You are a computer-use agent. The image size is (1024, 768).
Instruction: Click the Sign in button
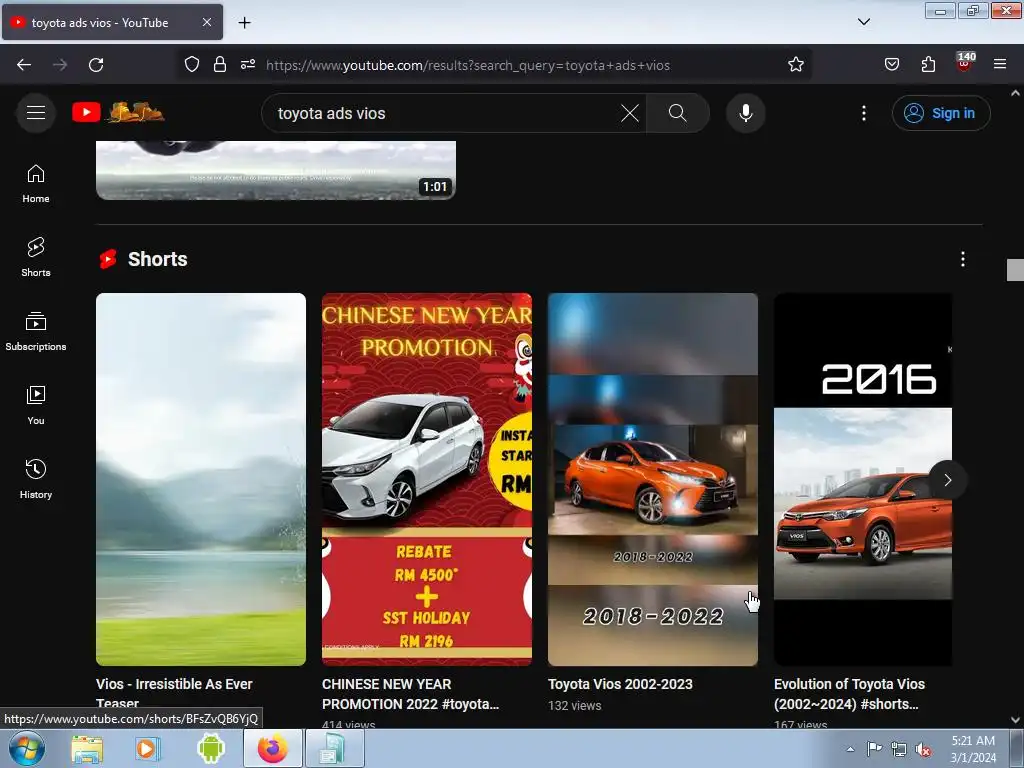[x=941, y=113]
